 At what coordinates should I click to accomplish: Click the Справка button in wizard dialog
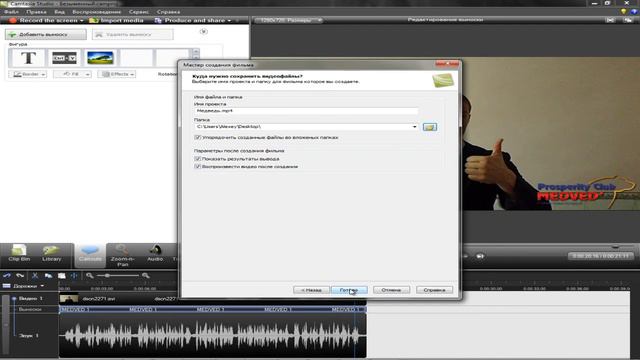click(x=434, y=290)
